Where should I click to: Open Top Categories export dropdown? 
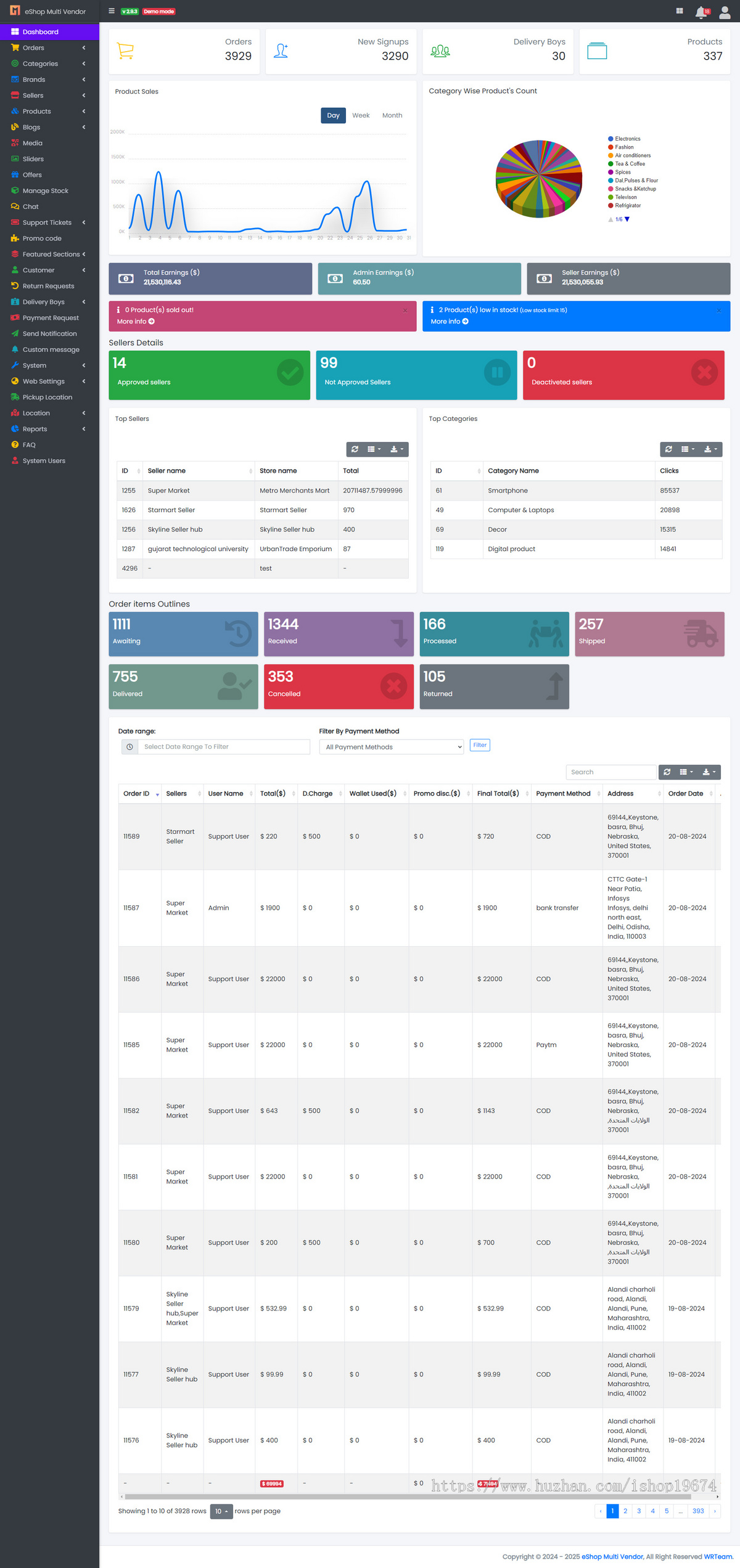[711, 449]
